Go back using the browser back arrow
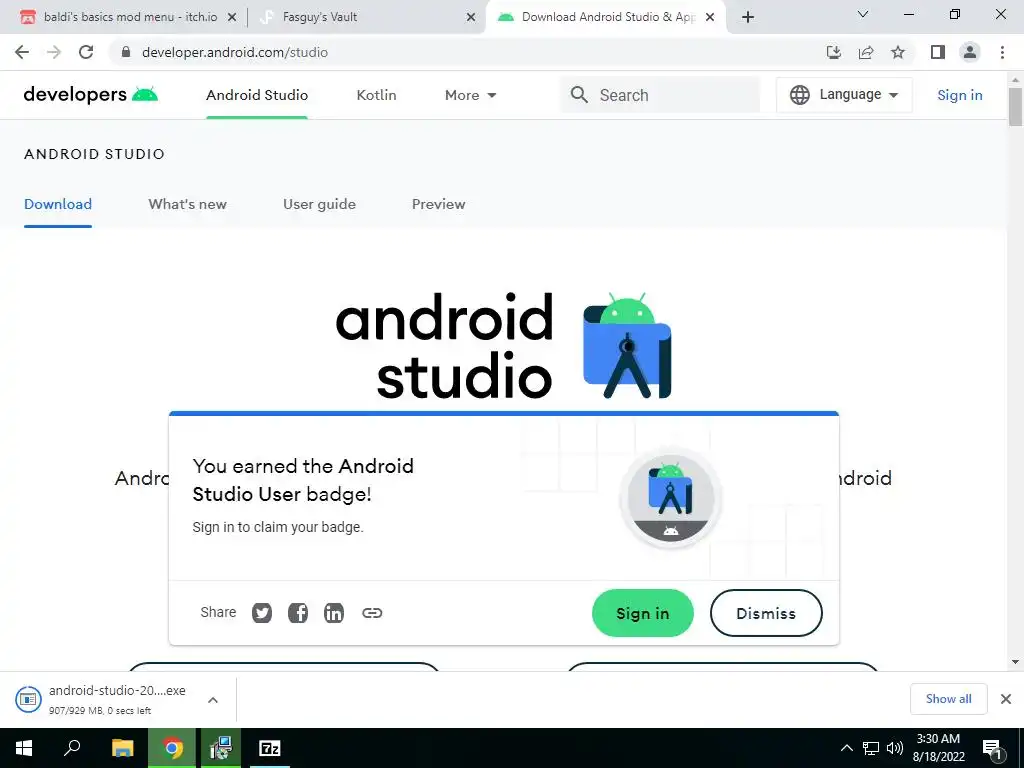The width and height of the screenshot is (1024, 768). click(22, 52)
